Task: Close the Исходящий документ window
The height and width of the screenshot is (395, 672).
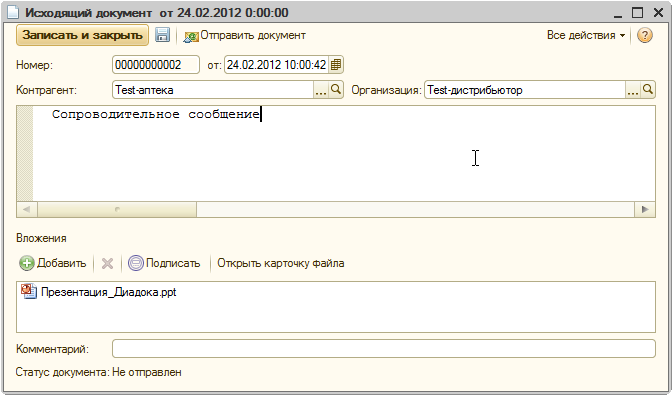Action: tap(658, 12)
